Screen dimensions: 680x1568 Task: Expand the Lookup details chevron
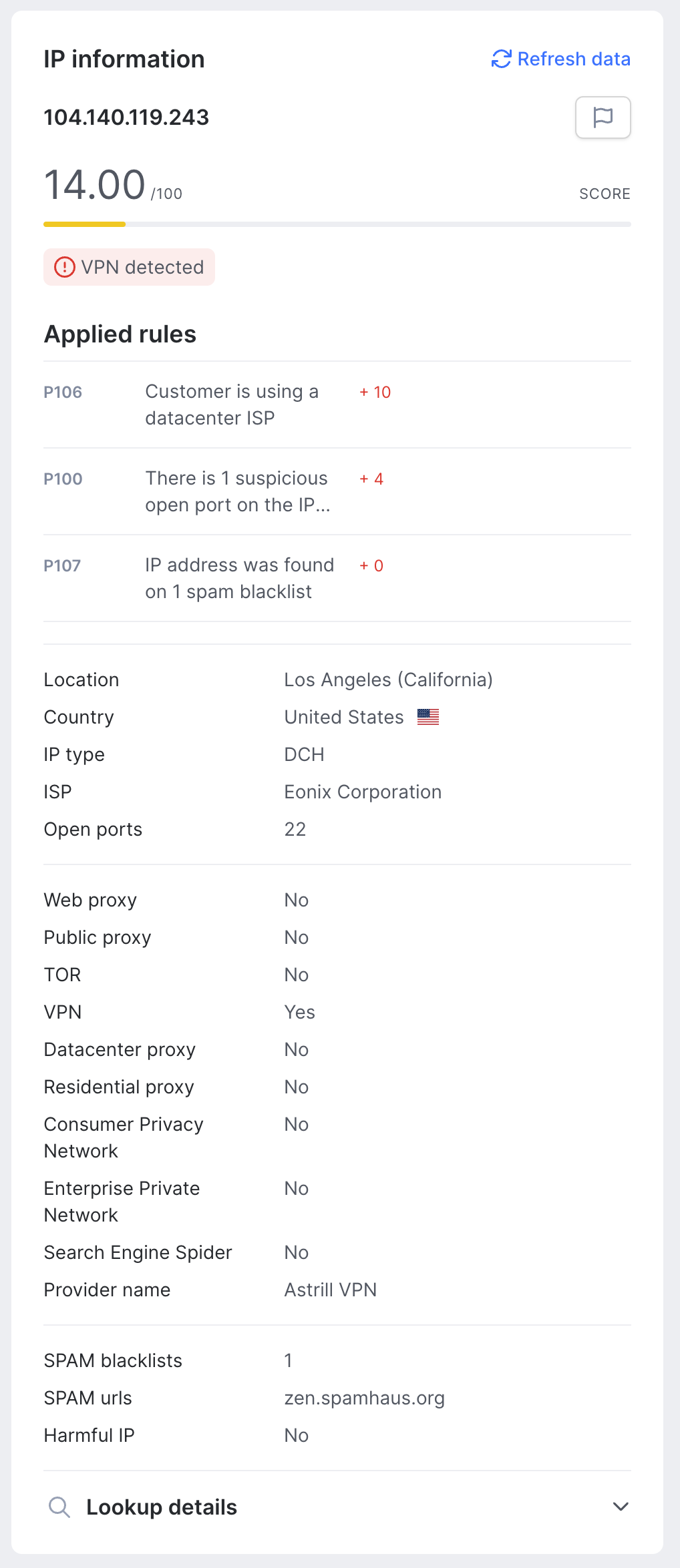(621, 1507)
